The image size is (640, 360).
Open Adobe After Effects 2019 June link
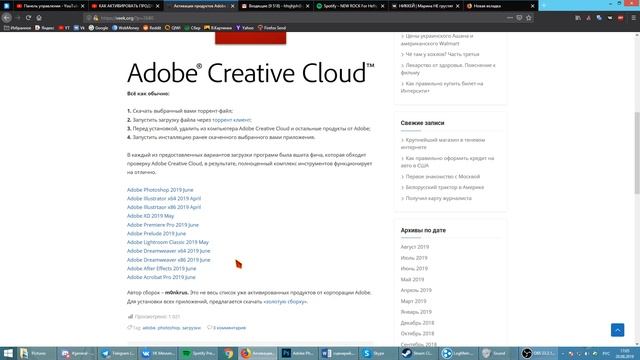coord(161,269)
